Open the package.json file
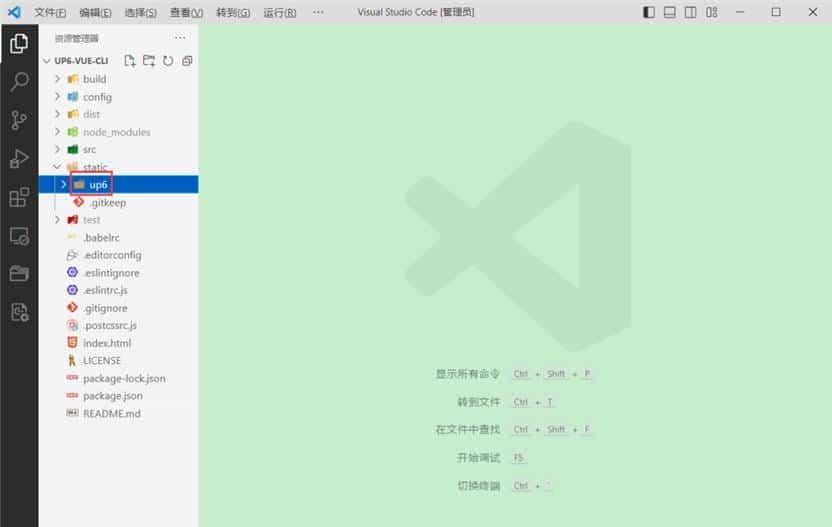 point(112,396)
